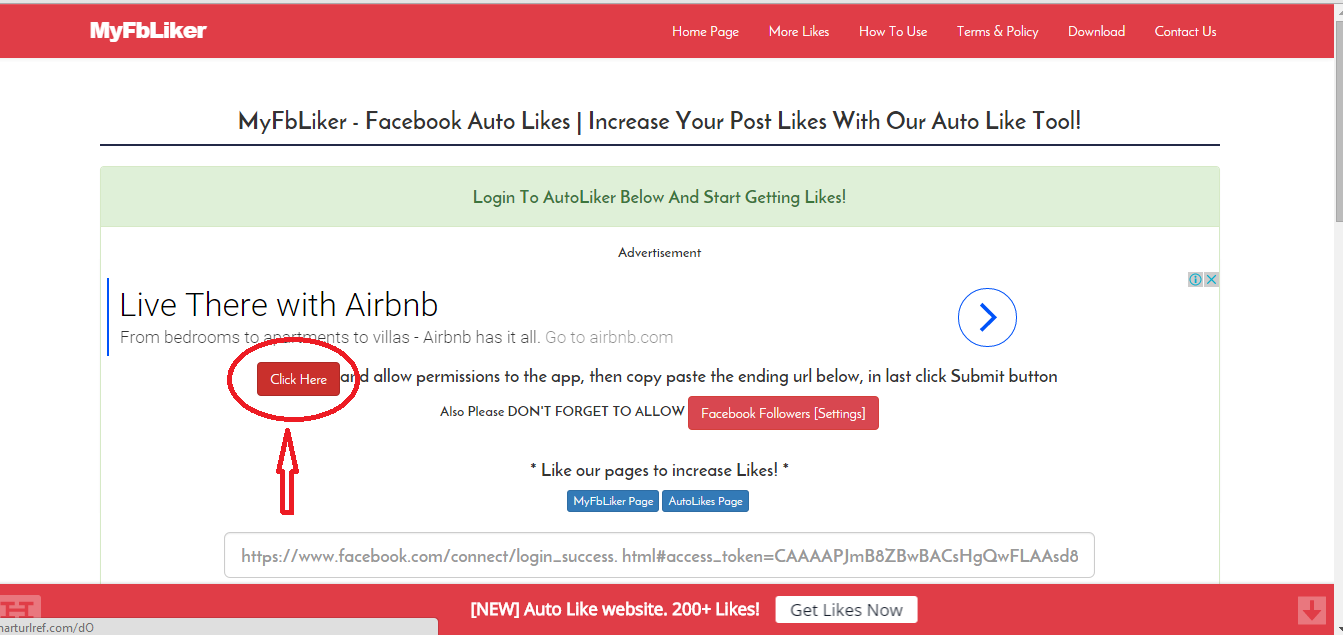Click the Get Likes Now button
Viewport: 1343px width, 635px height.
click(x=846, y=610)
